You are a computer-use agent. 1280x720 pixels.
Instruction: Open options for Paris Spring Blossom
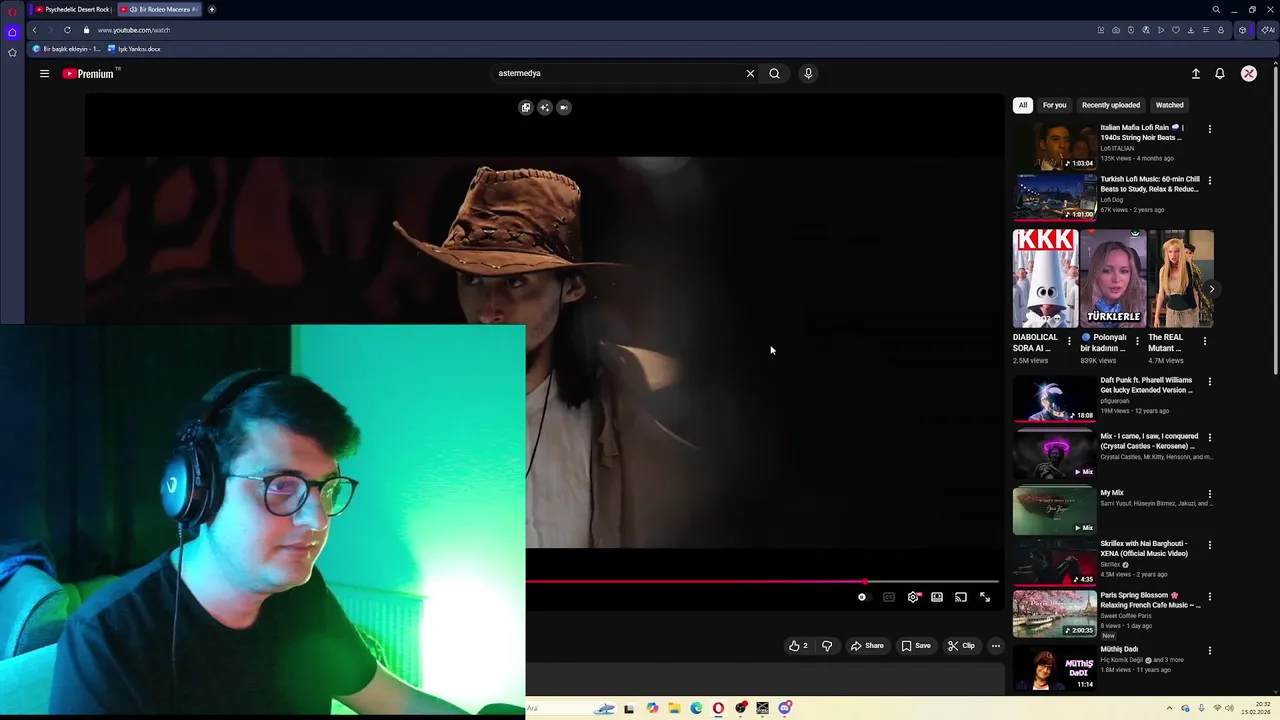coord(1209,597)
